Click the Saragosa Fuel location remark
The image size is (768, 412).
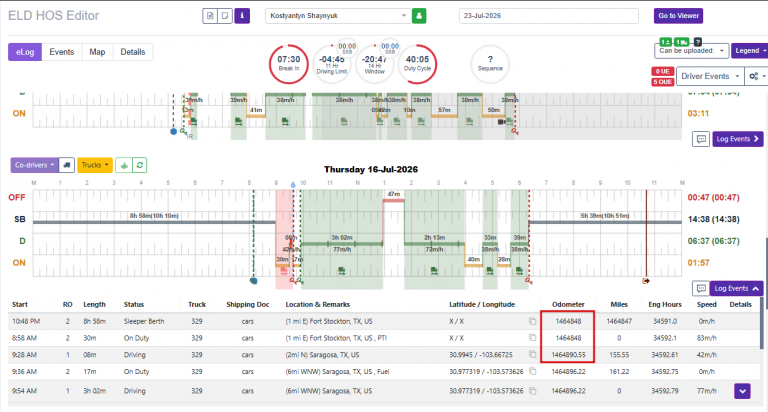point(337,371)
